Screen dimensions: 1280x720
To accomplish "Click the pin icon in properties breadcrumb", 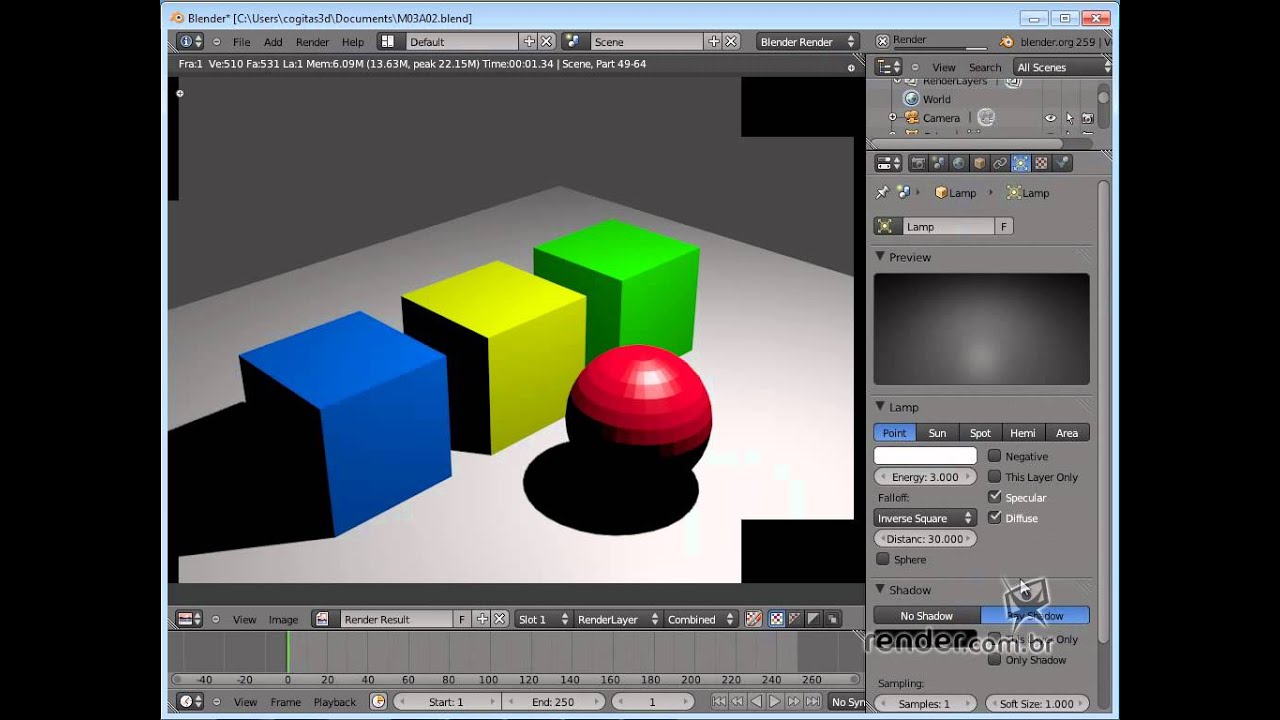I will pyautogui.click(x=882, y=192).
